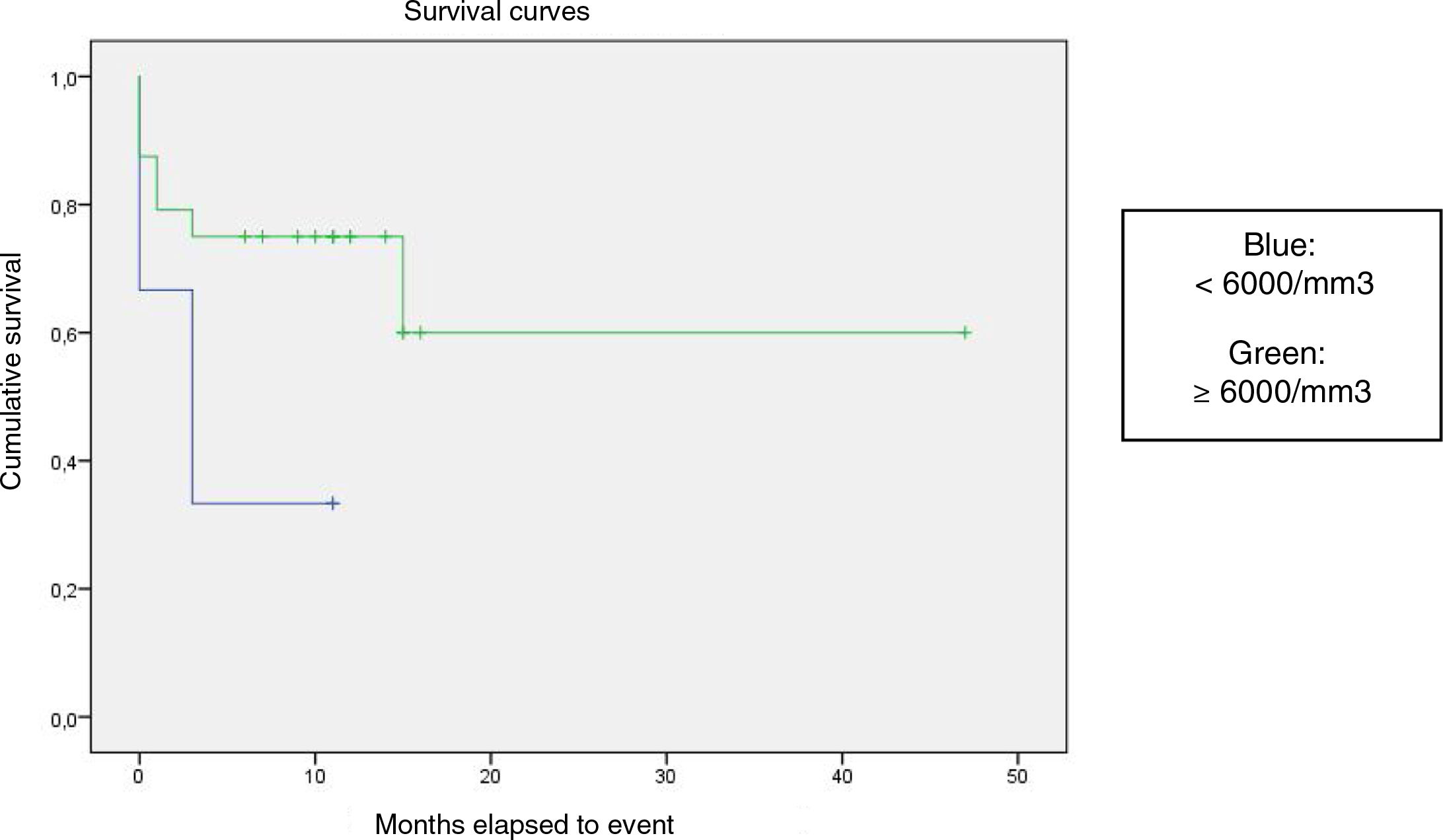Click the "≥ 6000/mm3" legend text
The image size is (1443, 840).
(x=1282, y=392)
